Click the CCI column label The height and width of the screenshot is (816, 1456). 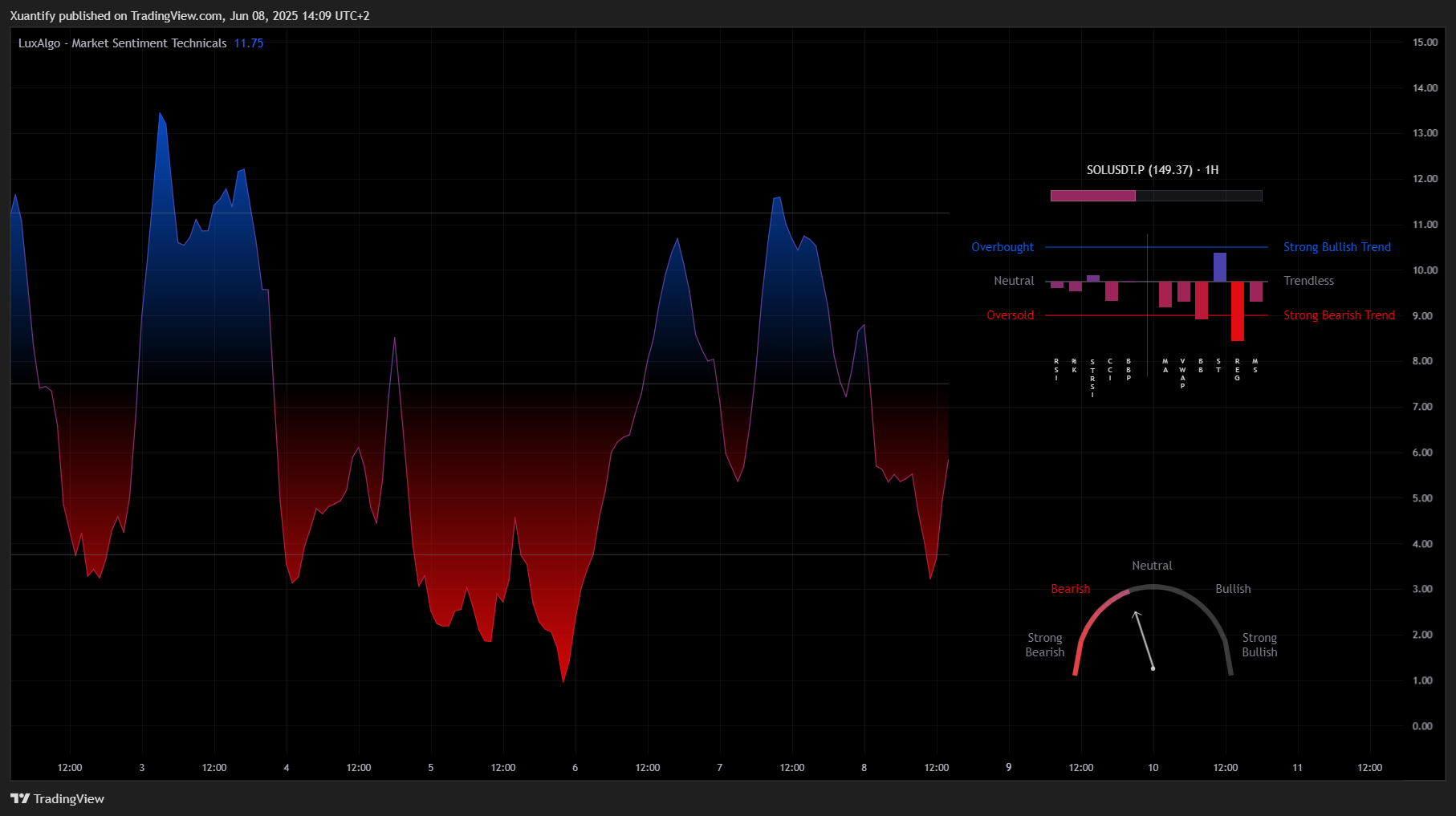(x=1110, y=369)
